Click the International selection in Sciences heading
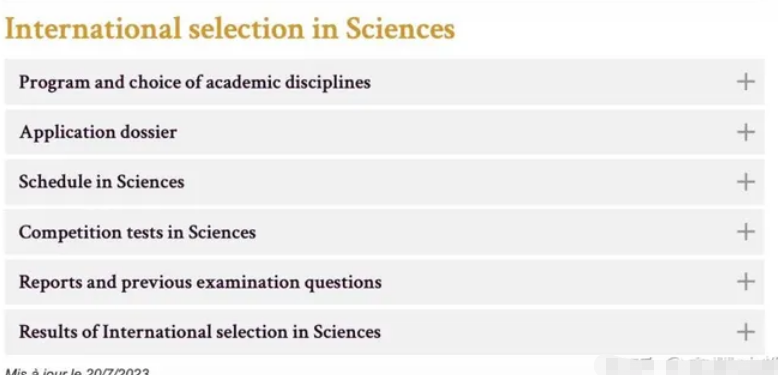Screen dimensions: 778x375 [230, 29]
